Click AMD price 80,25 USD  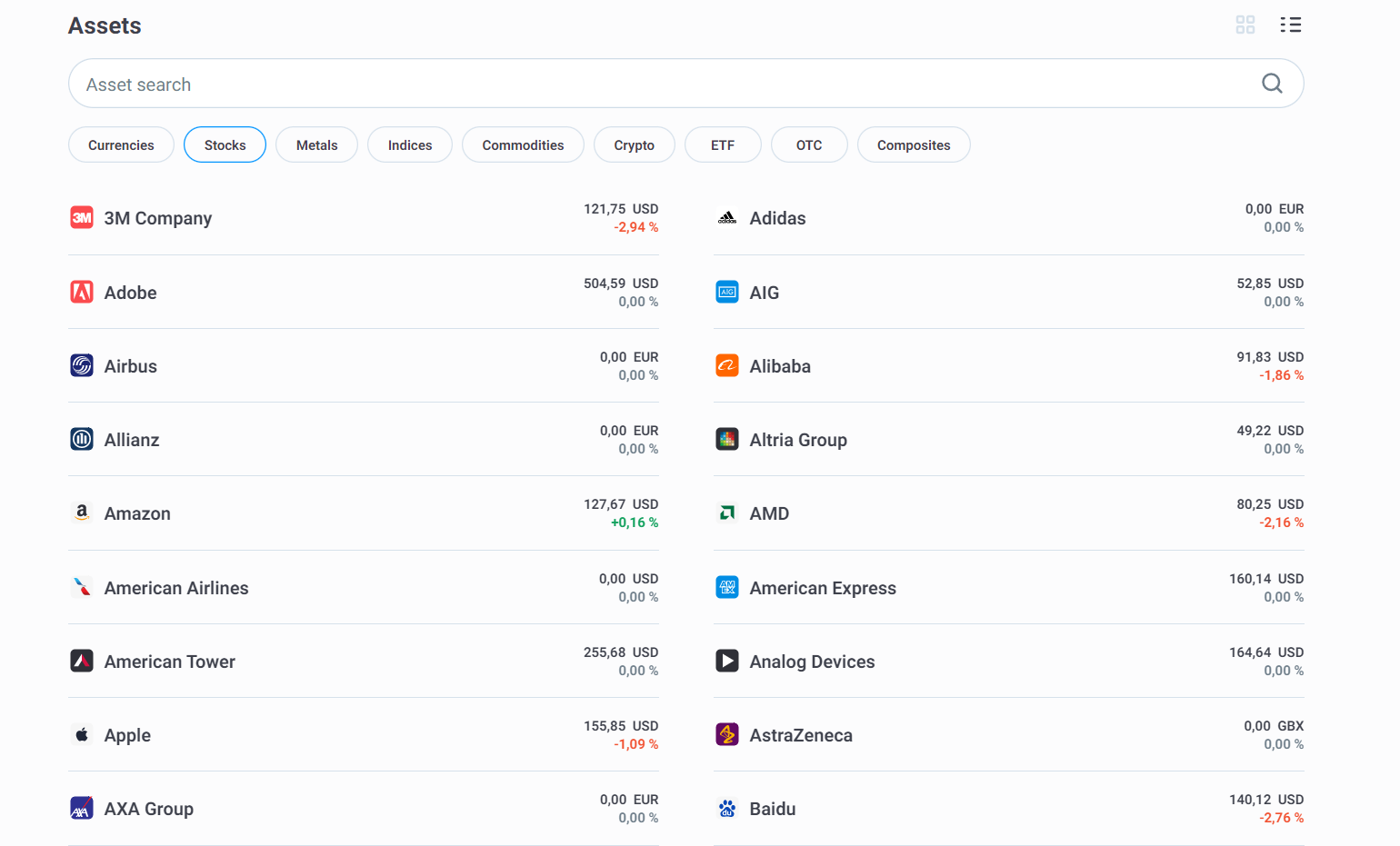(x=1270, y=504)
